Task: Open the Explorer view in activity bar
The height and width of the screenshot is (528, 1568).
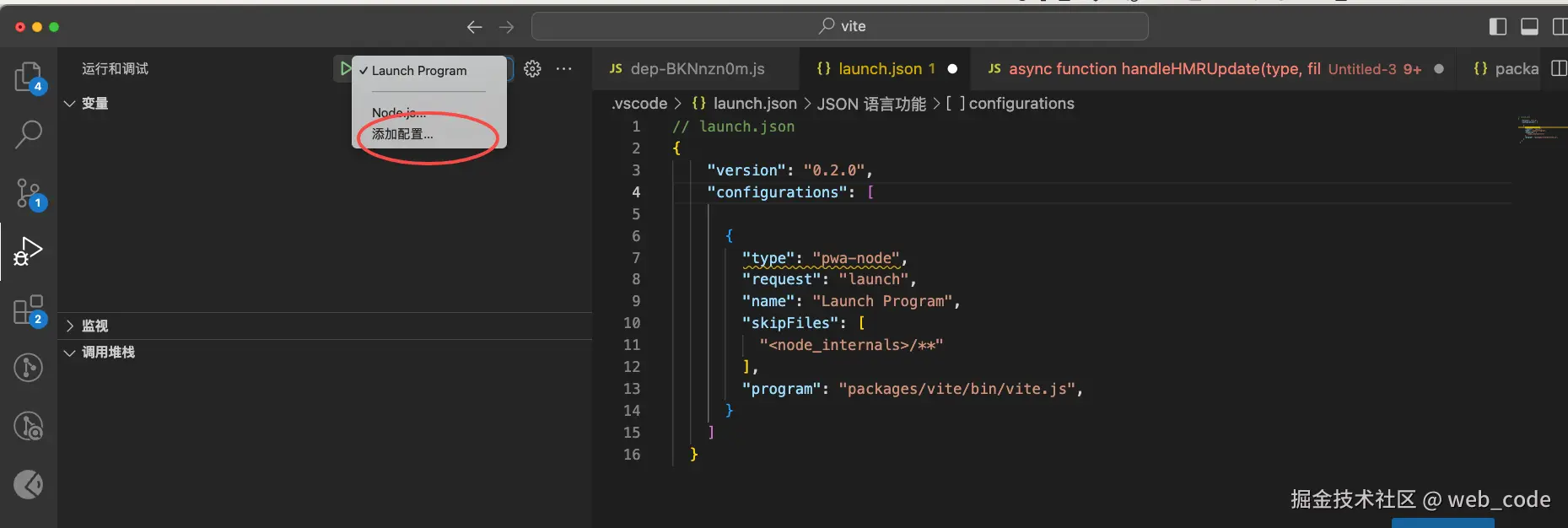Action: tap(29, 78)
